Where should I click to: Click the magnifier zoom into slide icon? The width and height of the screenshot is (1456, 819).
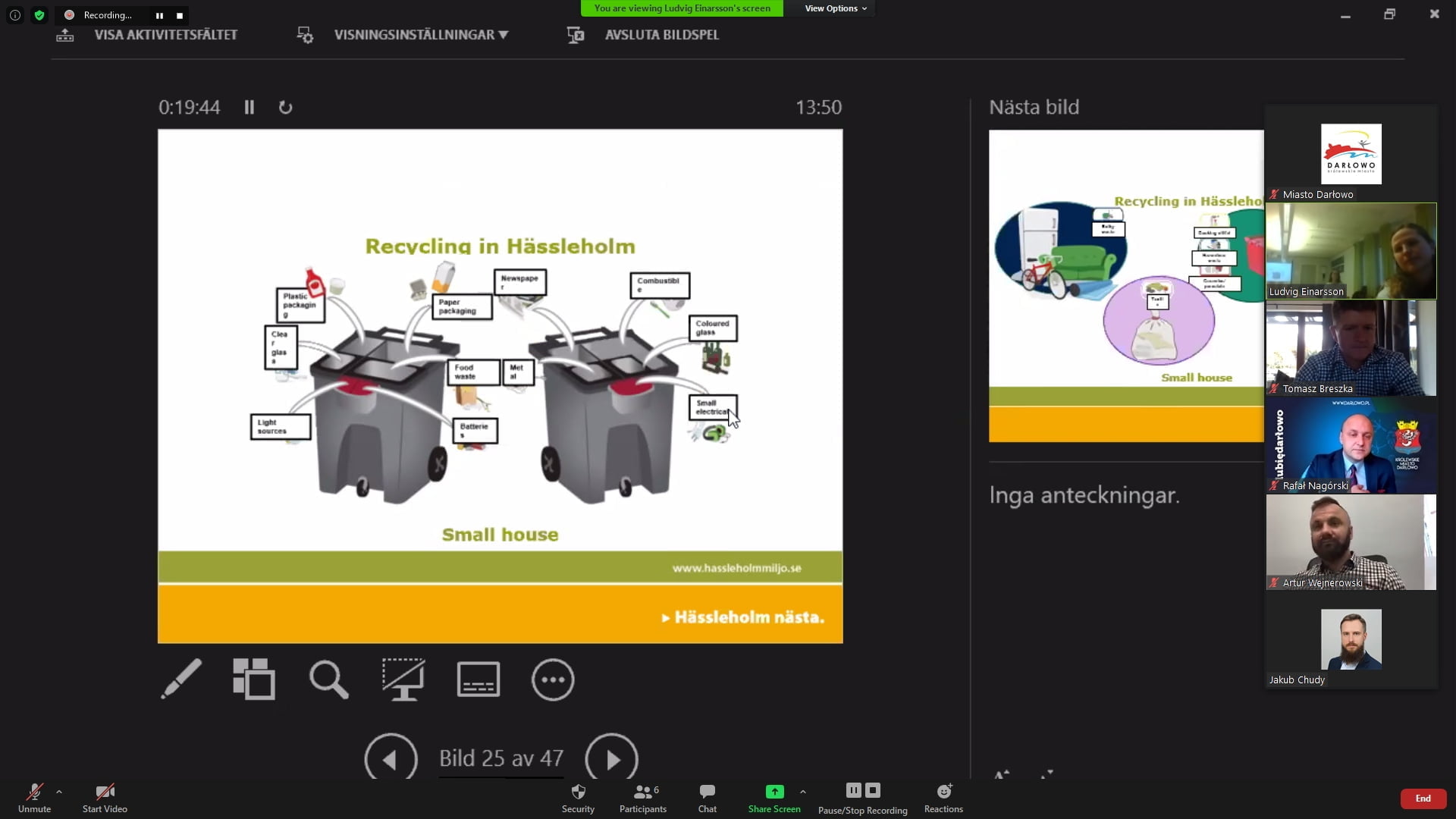pyautogui.click(x=328, y=679)
